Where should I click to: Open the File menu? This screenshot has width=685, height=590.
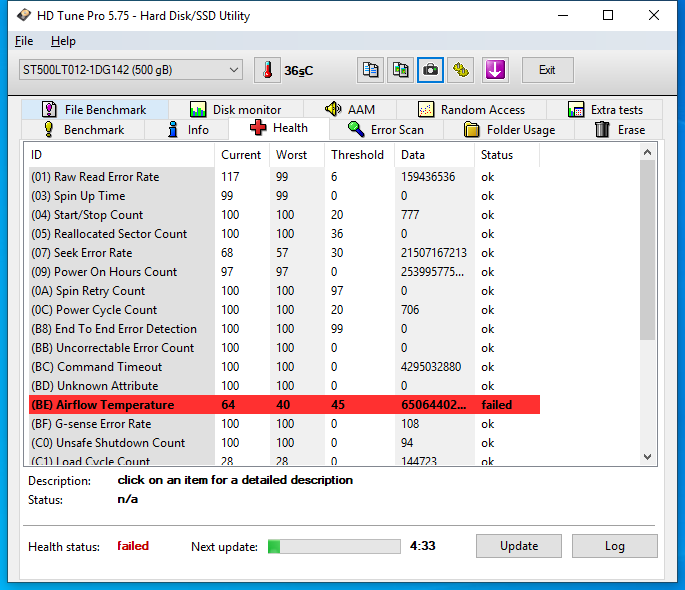point(24,41)
